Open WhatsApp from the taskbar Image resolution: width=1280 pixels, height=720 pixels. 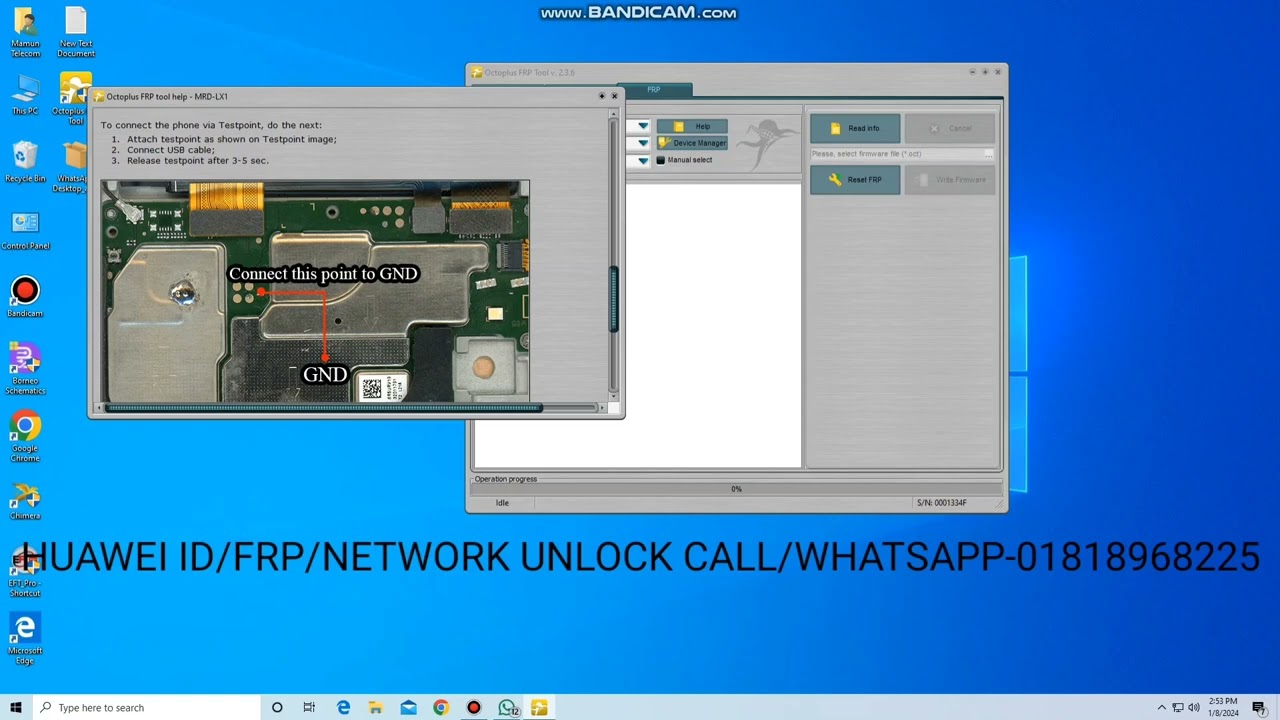click(506, 707)
